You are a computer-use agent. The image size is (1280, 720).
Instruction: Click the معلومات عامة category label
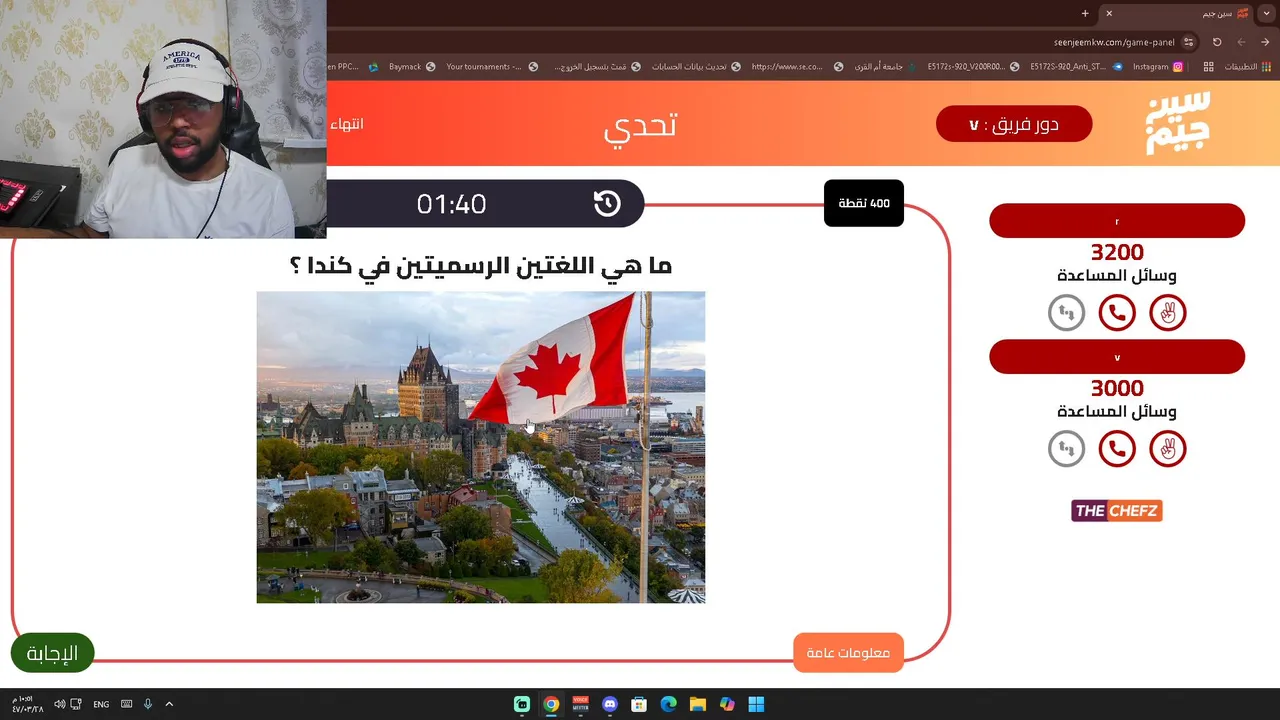point(848,653)
